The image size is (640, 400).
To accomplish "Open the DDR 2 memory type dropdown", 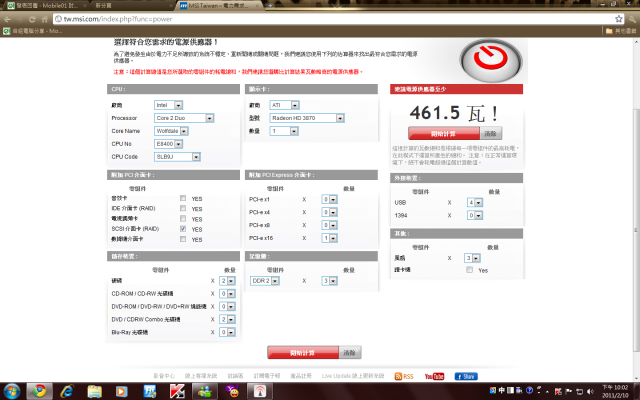I will (x=264, y=281).
